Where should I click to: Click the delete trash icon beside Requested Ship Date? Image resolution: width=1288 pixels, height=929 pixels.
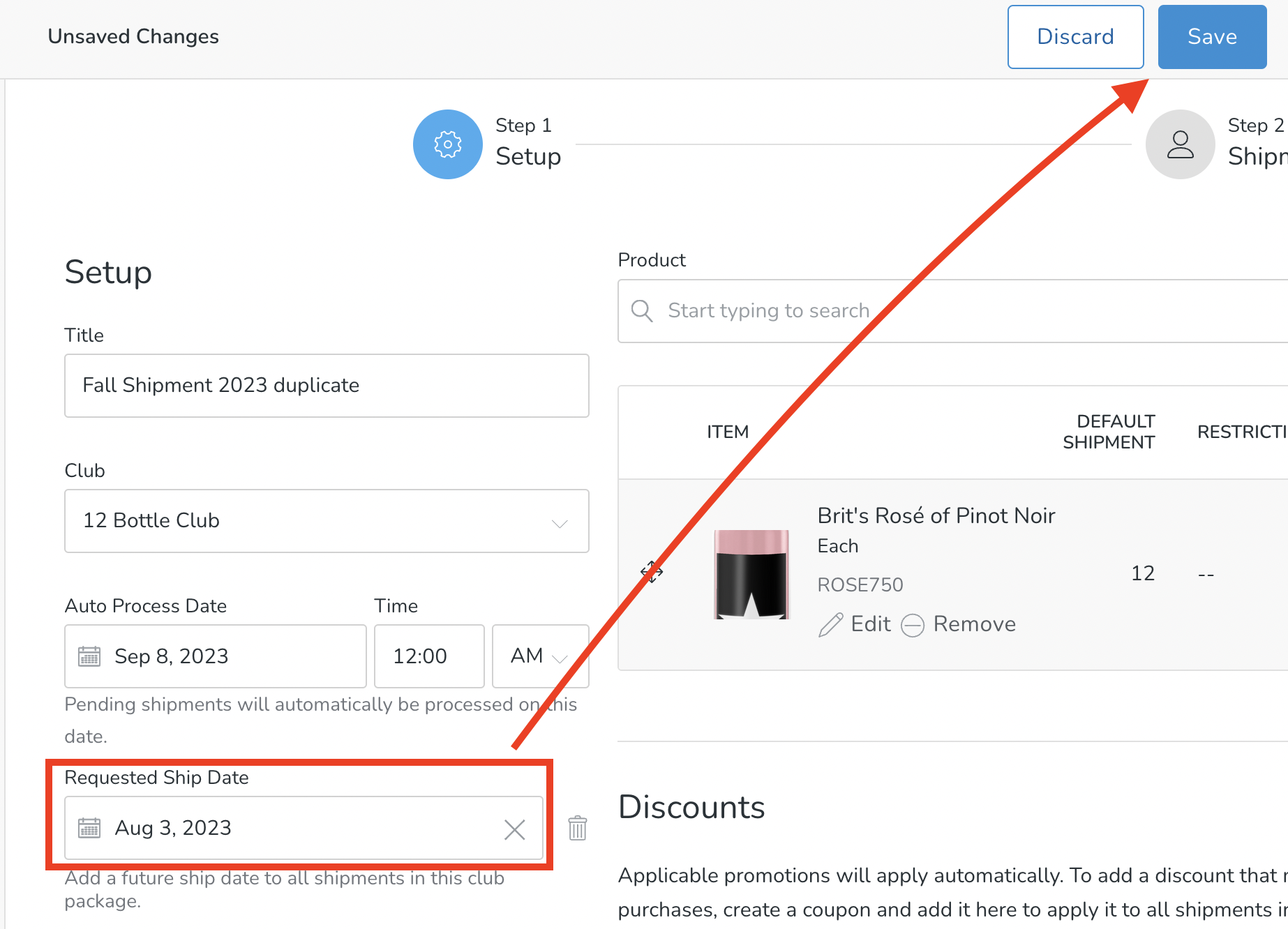point(577,829)
